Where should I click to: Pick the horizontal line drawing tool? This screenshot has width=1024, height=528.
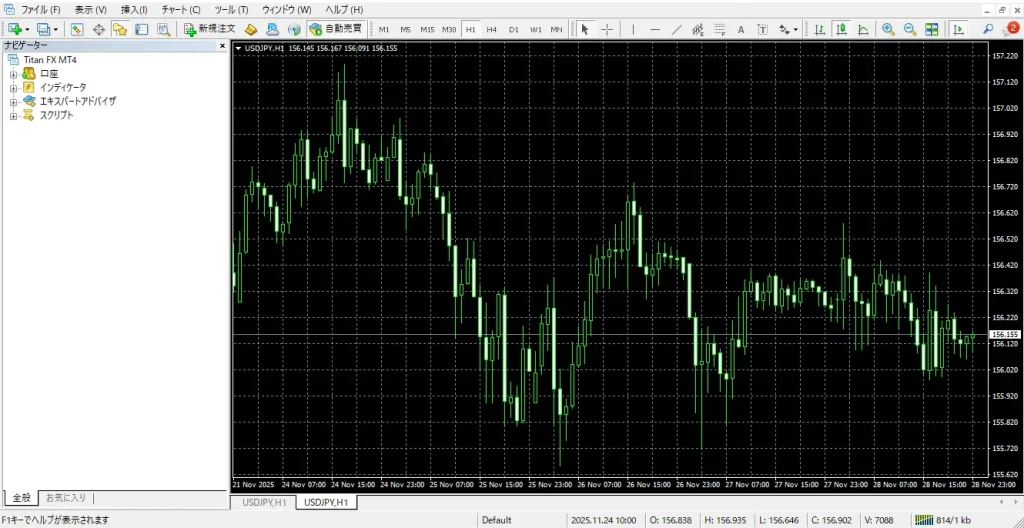(655, 29)
